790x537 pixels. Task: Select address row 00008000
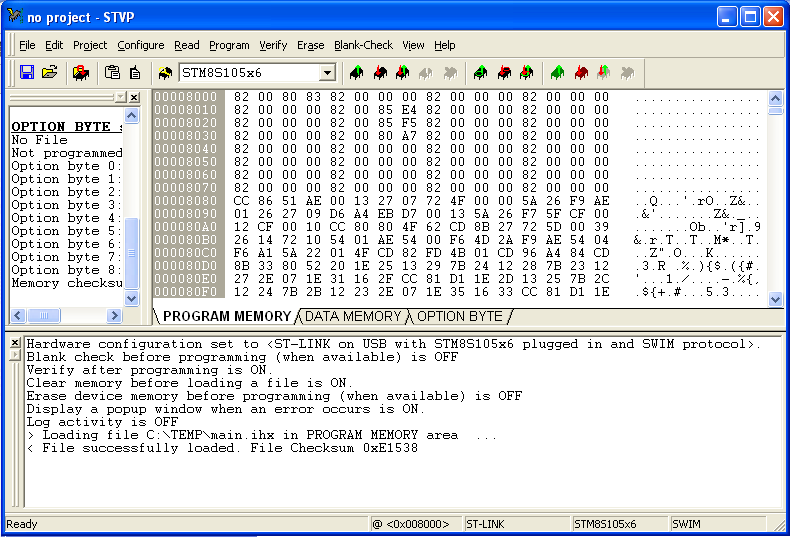point(186,97)
